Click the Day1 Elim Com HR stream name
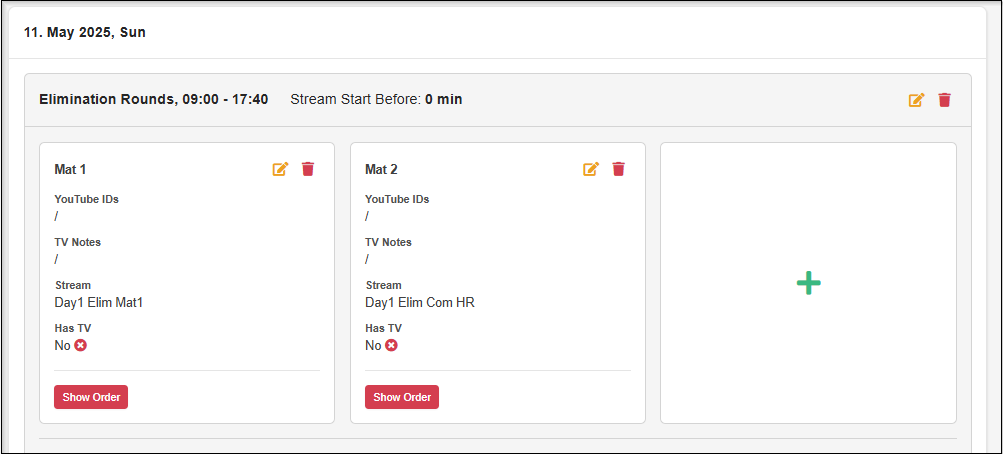Viewport: 1003px width, 454px height. (419, 302)
